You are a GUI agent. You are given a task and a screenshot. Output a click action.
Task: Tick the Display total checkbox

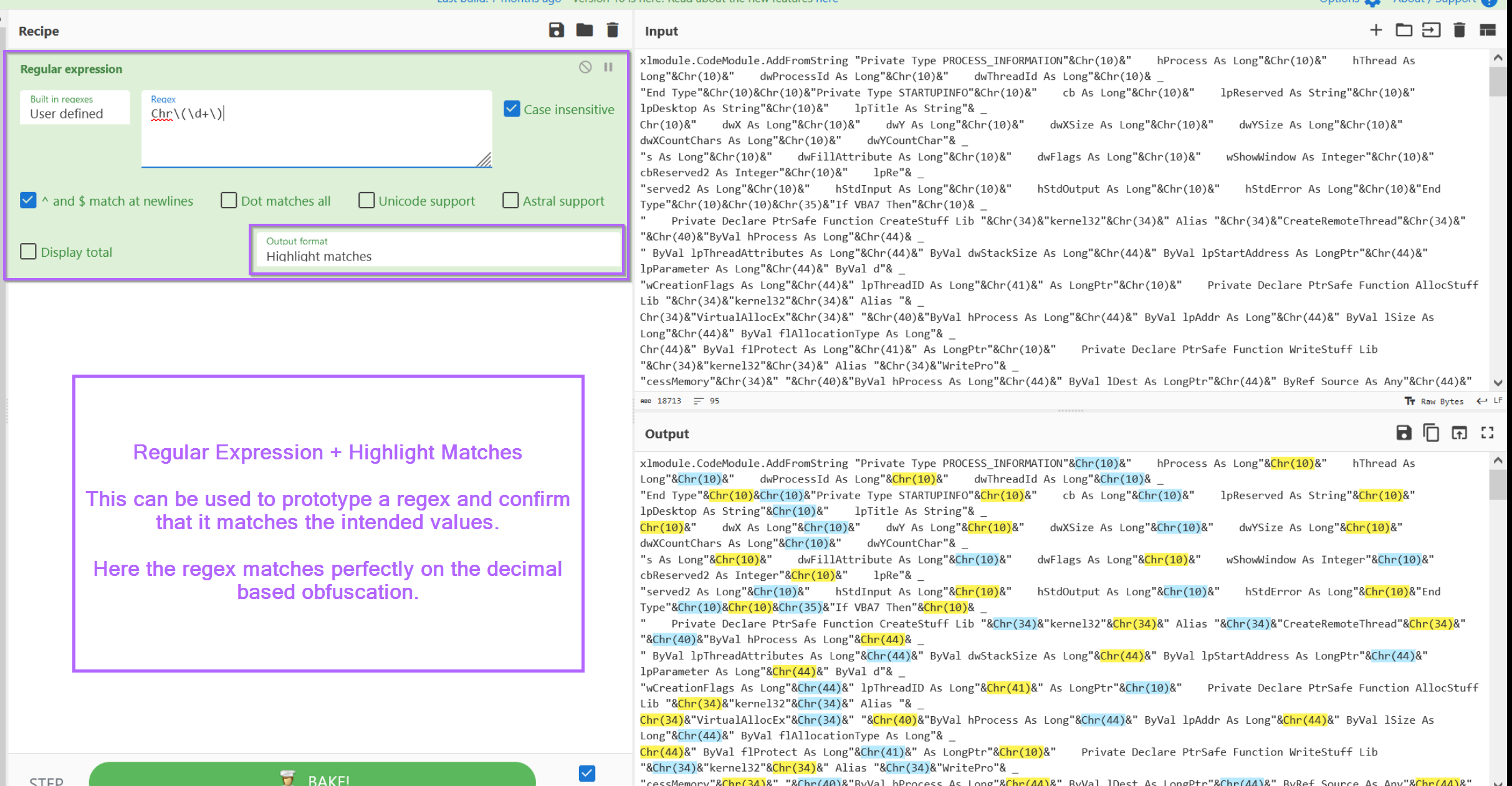28,252
